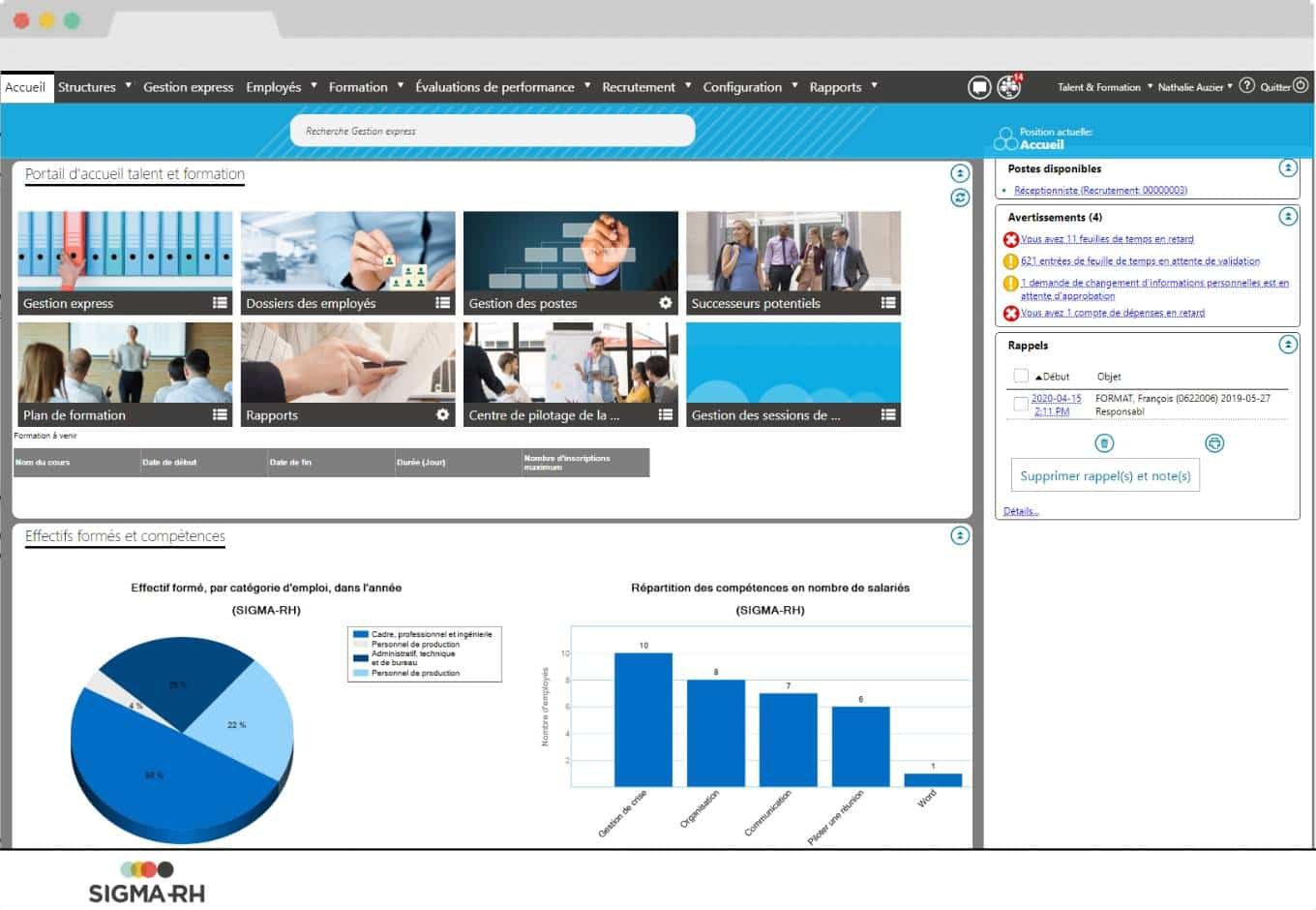This screenshot has height=910, width=1316.
Task: Collapse the Rappels panel
Action: pos(1288,344)
